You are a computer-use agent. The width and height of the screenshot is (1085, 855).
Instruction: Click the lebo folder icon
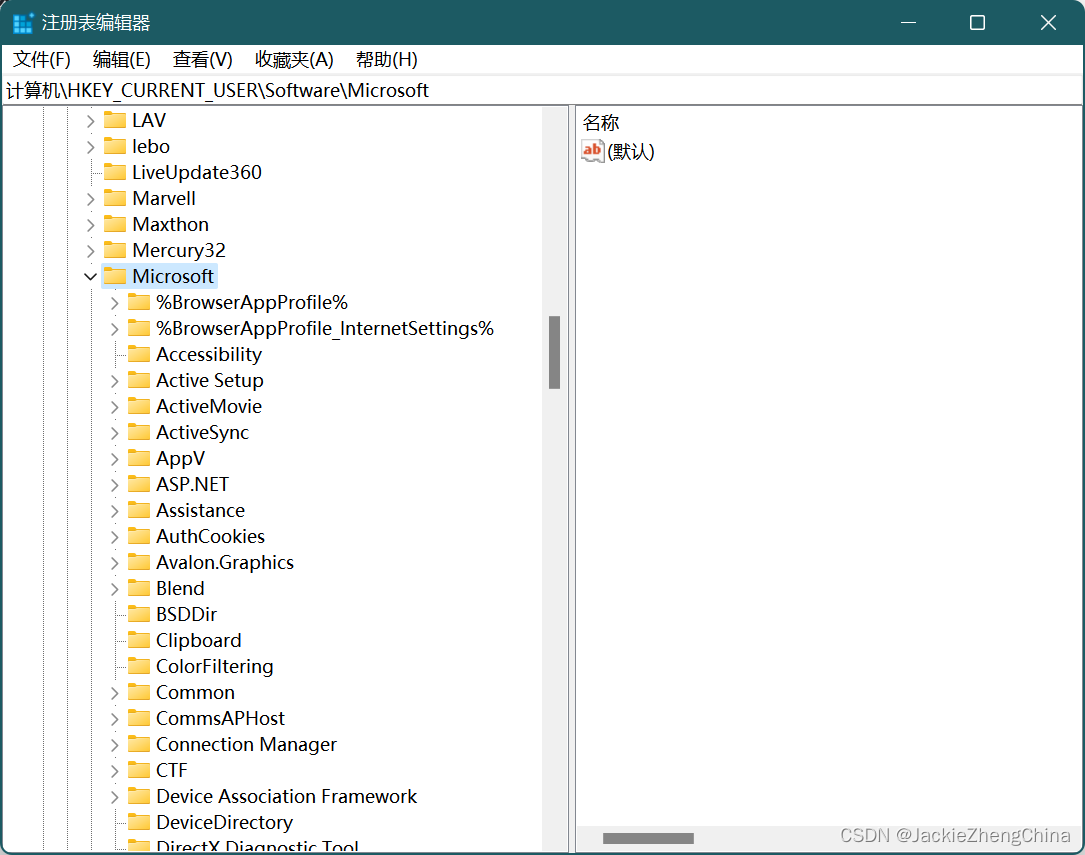(115, 146)
